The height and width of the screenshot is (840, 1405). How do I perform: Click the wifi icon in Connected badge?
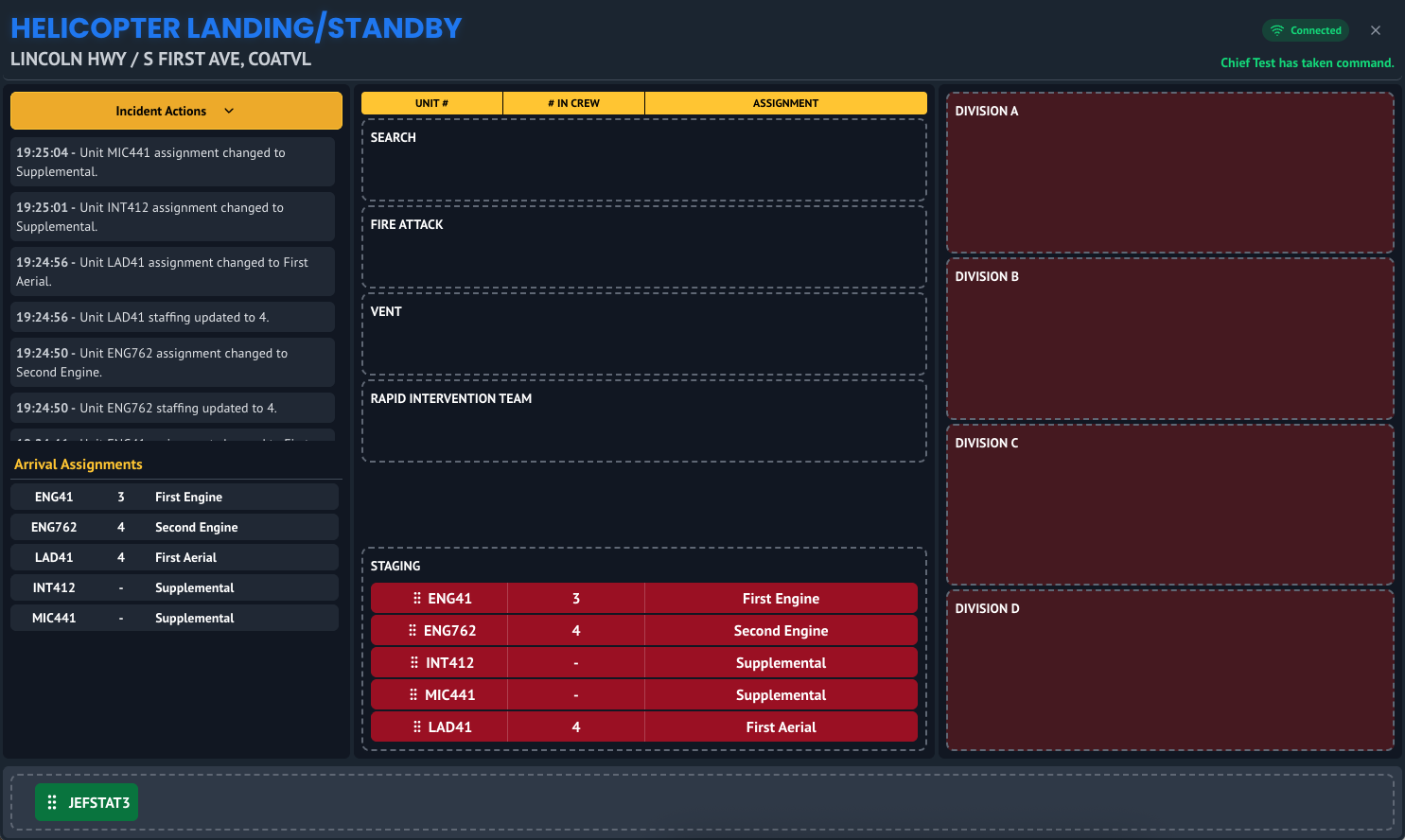tap(1277, 30)
